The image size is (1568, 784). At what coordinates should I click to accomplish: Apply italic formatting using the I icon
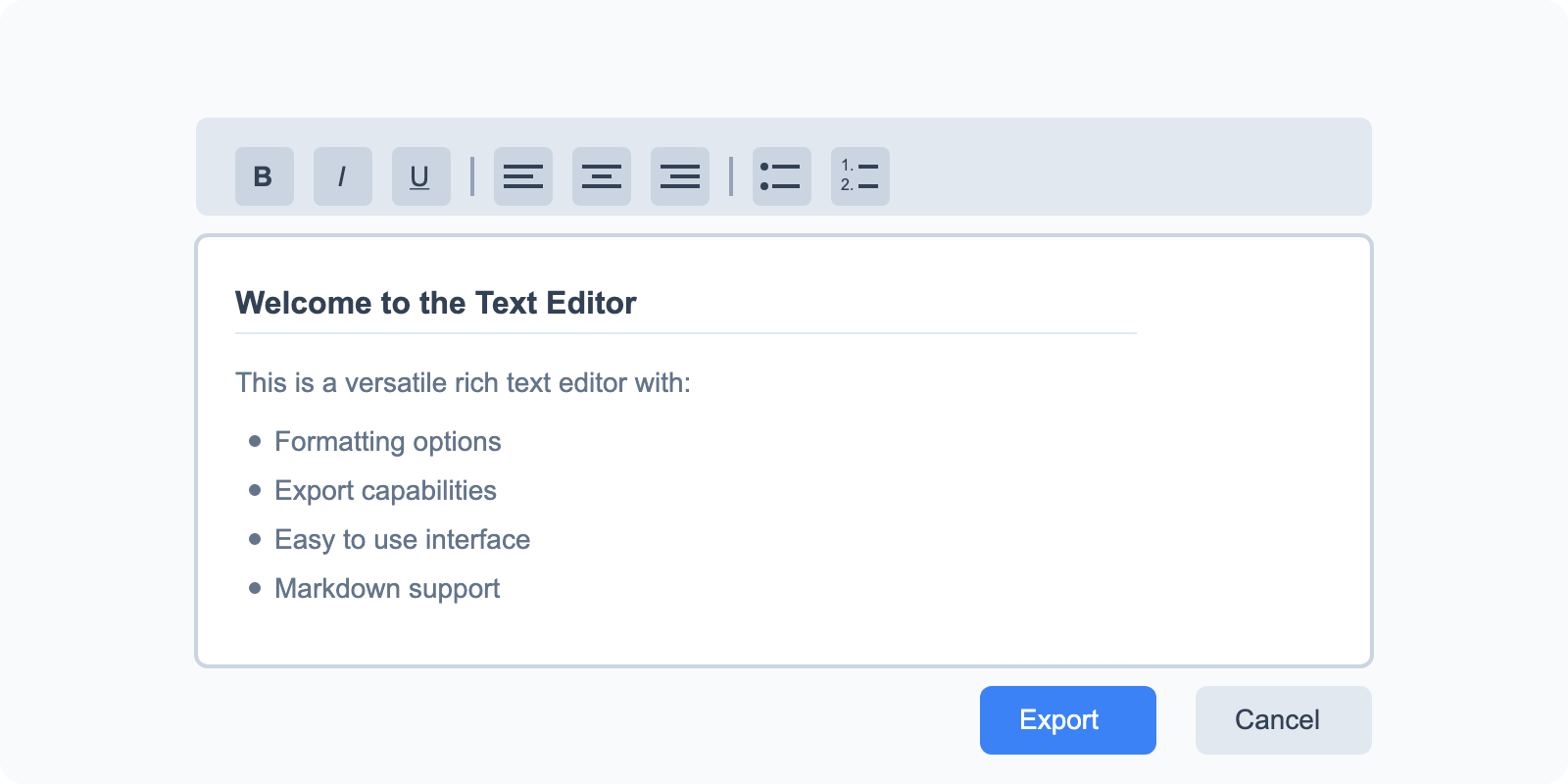(x=342, y=176)
